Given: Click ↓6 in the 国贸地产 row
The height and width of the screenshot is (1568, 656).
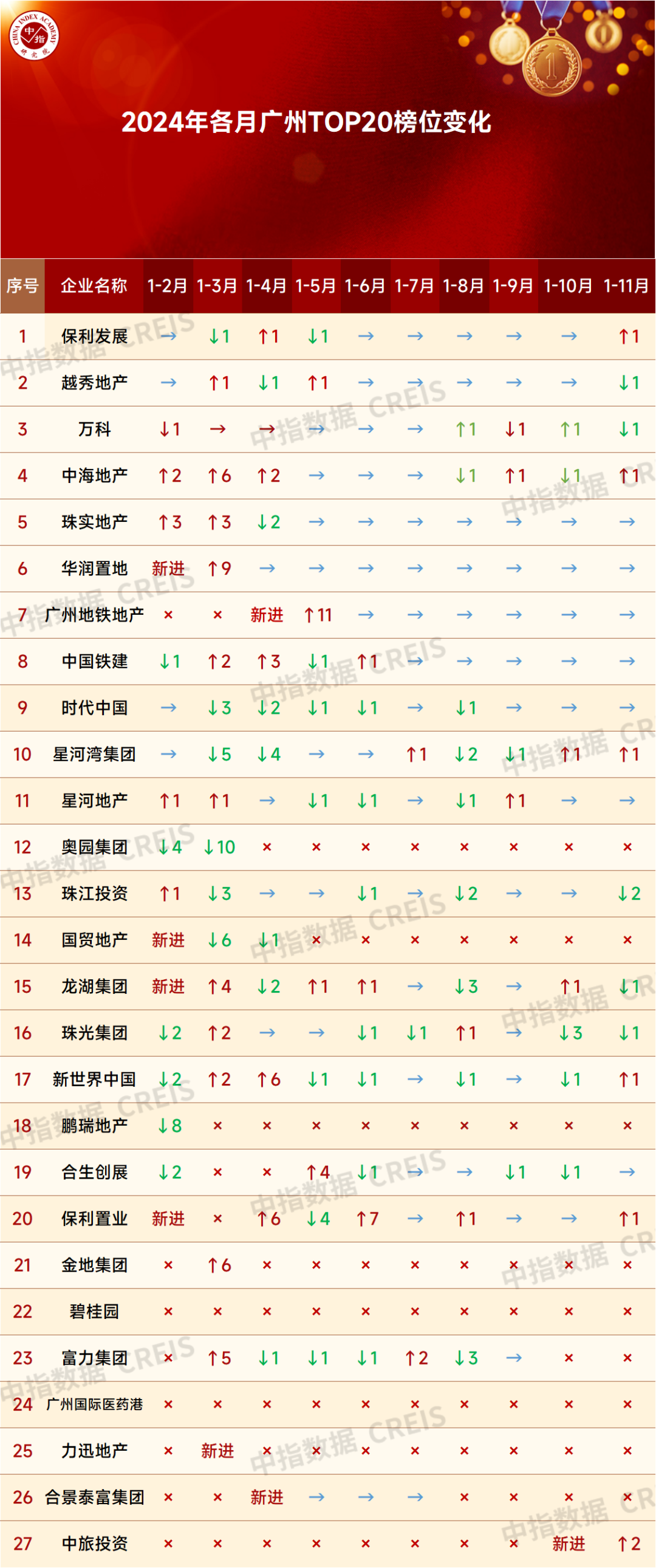Looking at the screenshot, I should (219, 940).
